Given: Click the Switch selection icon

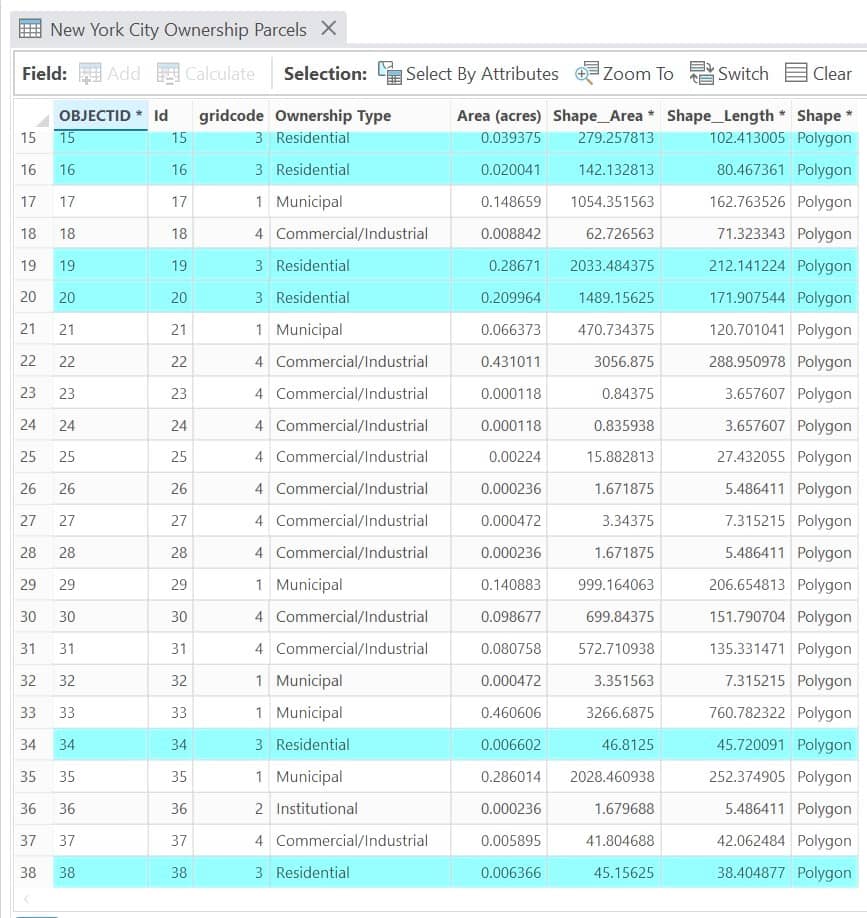Looking at the screenshot, I should tap(701, 74).
